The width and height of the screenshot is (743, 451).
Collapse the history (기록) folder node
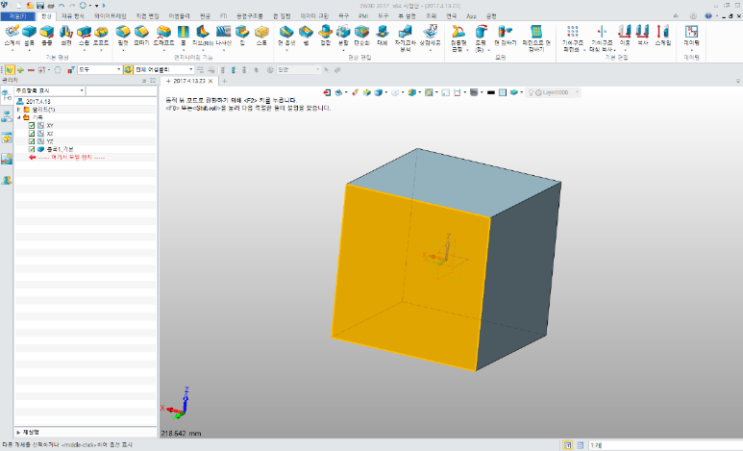[x=18, y=117]
